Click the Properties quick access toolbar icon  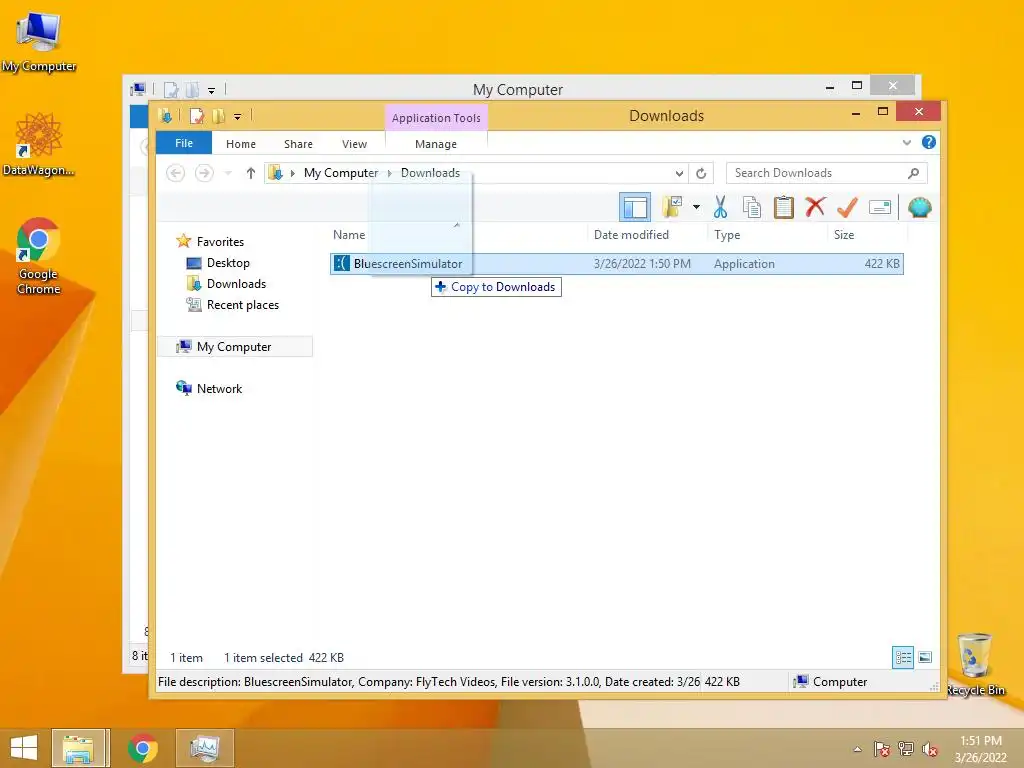pyautogui.click(x=197, y=116)
